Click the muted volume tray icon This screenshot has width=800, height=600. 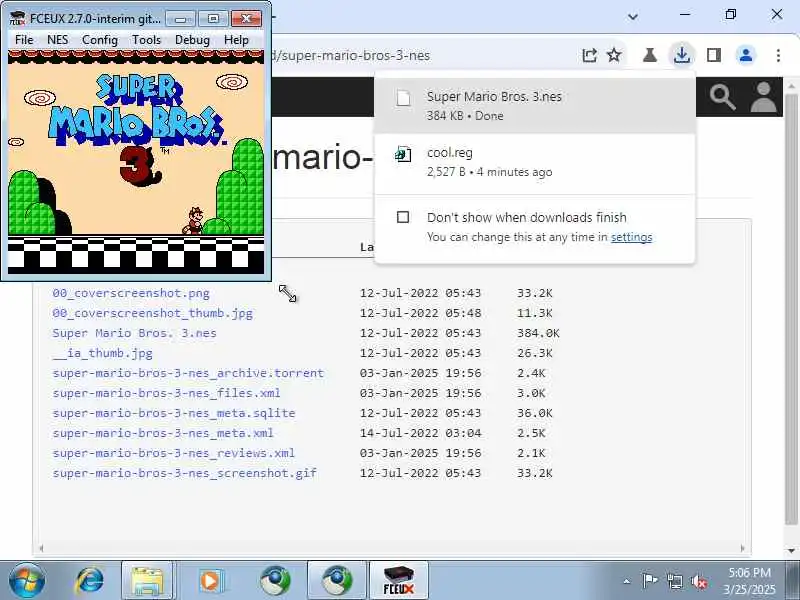[x=698, y=581]
